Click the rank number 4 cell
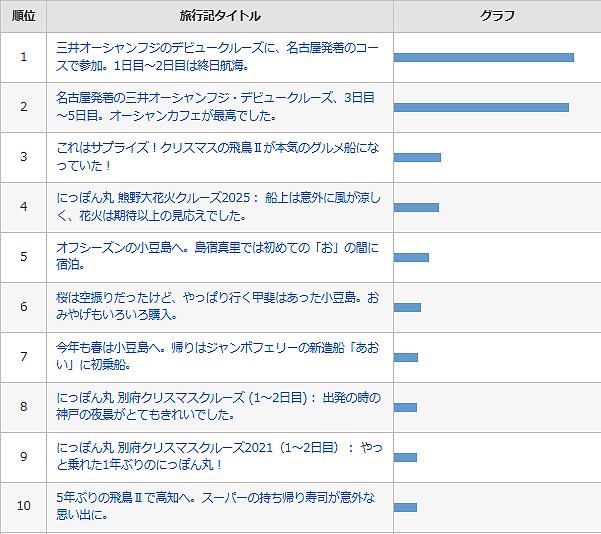Screen dimensions: 601x534 point(23,206)
